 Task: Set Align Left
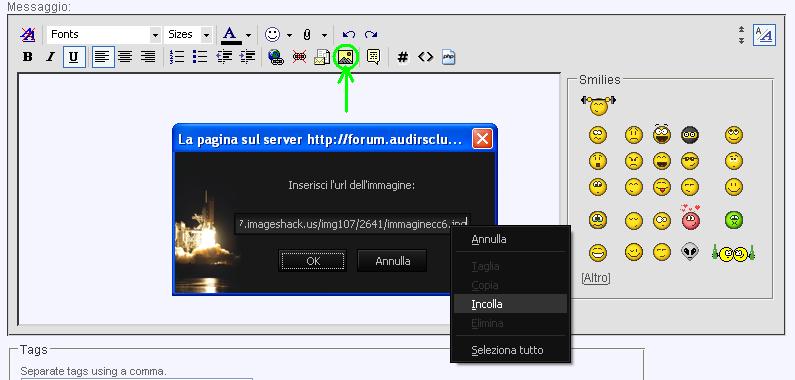point(103,57)
